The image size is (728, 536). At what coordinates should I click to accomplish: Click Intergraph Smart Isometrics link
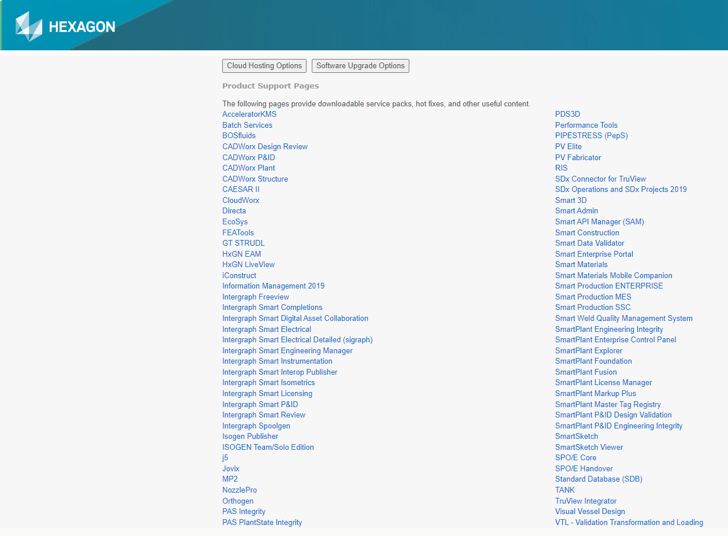tap(268, 383)
